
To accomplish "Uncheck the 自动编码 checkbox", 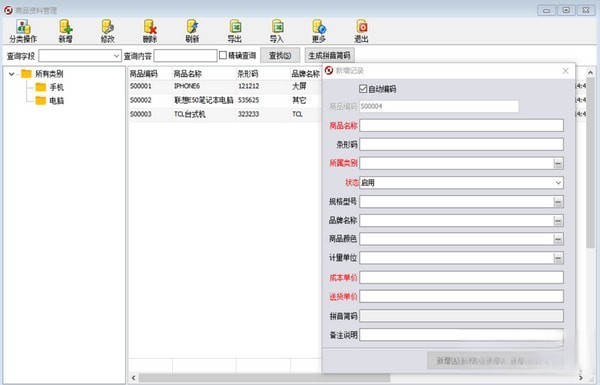I will [x=363, y=89].
